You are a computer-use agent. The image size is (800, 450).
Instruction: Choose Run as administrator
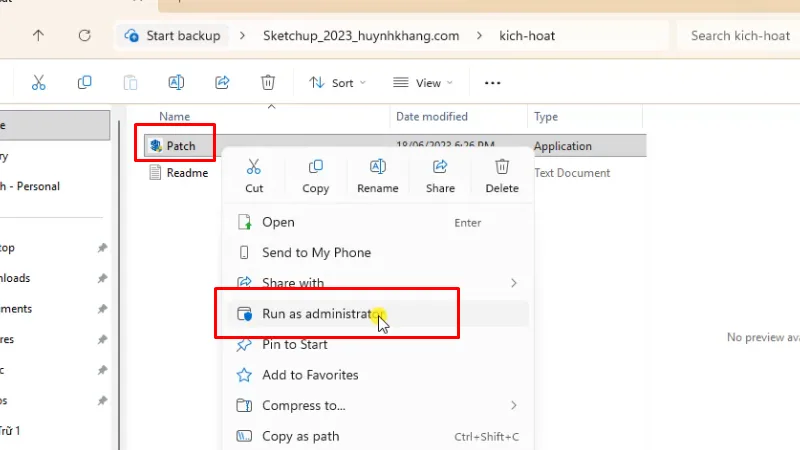pos(378,313)
